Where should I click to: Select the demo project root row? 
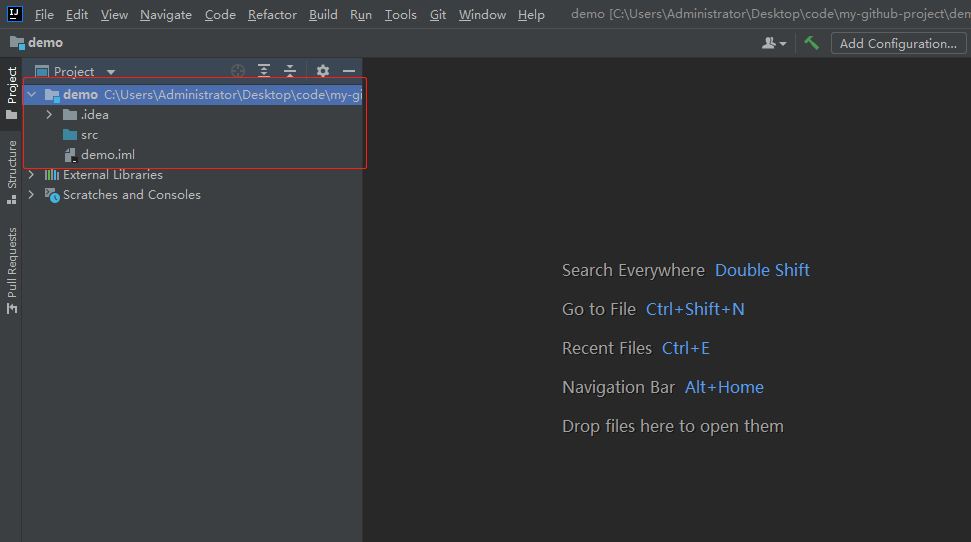click(x=193, y=95)
